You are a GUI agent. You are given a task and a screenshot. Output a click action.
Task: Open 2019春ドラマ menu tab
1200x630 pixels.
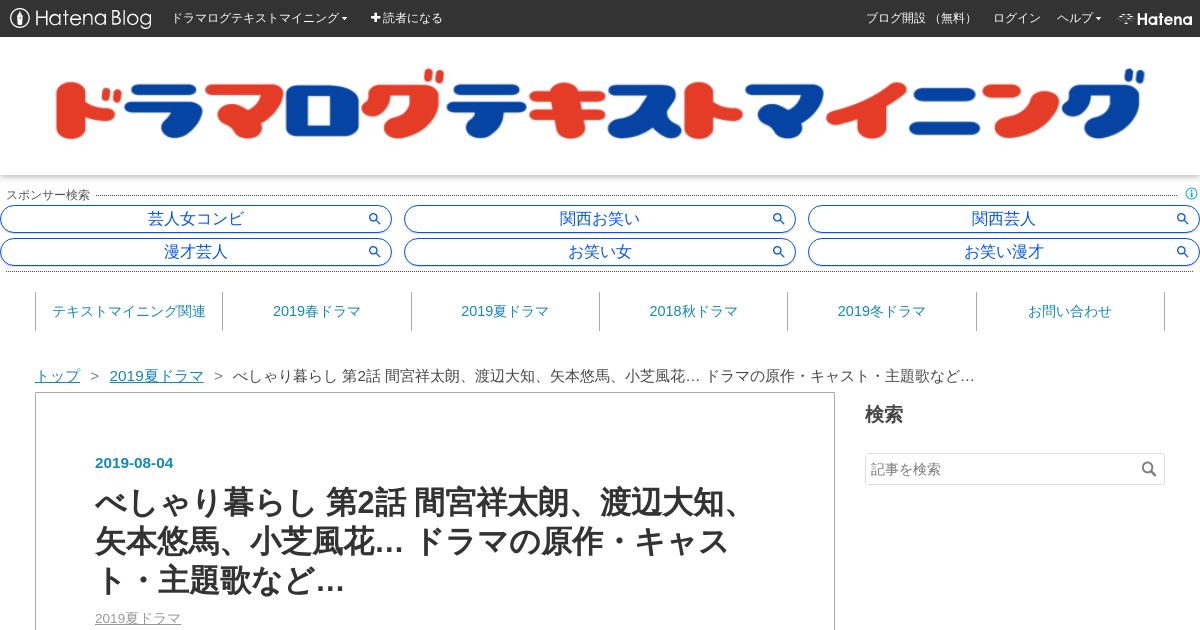pos(317,311)
